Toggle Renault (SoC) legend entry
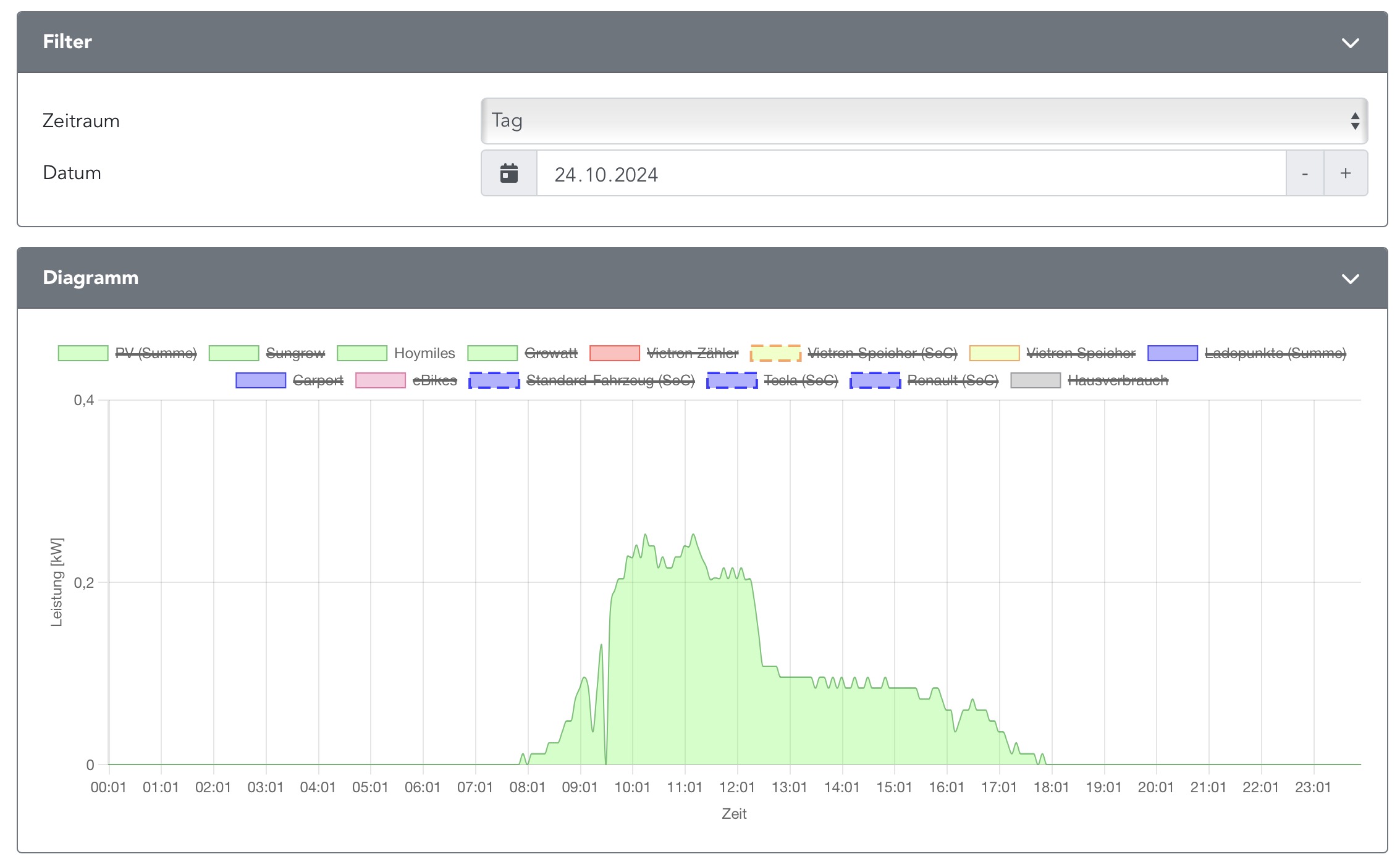The height and width of the screenshot is (862, 1400). pyautogui.click(x=952, y=380)
